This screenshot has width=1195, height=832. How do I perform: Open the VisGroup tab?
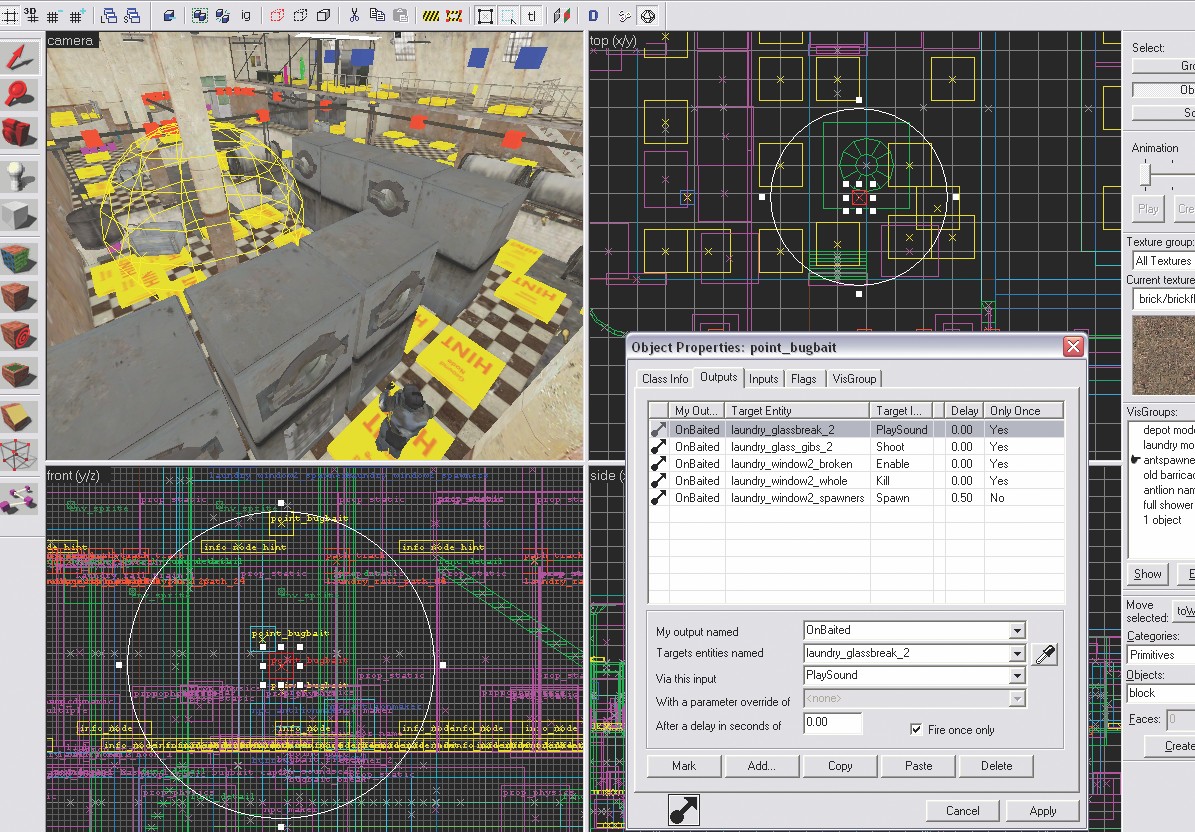pos(853,379)
